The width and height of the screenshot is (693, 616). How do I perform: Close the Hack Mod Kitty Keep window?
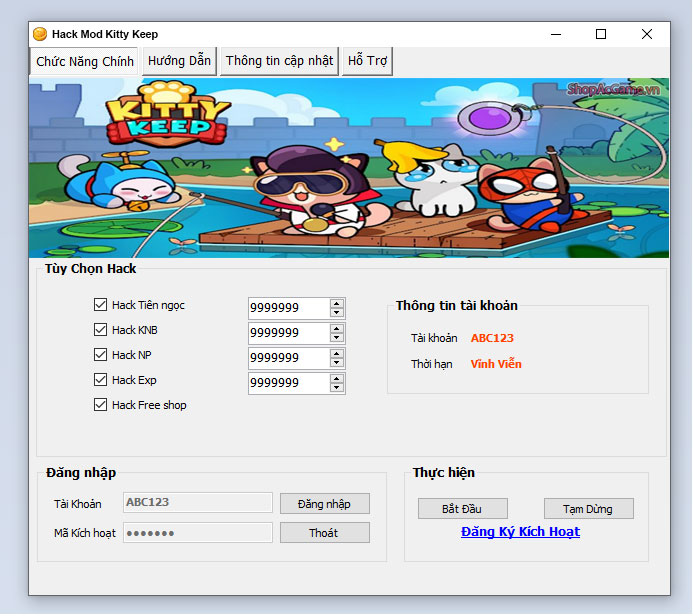[647, 34]
